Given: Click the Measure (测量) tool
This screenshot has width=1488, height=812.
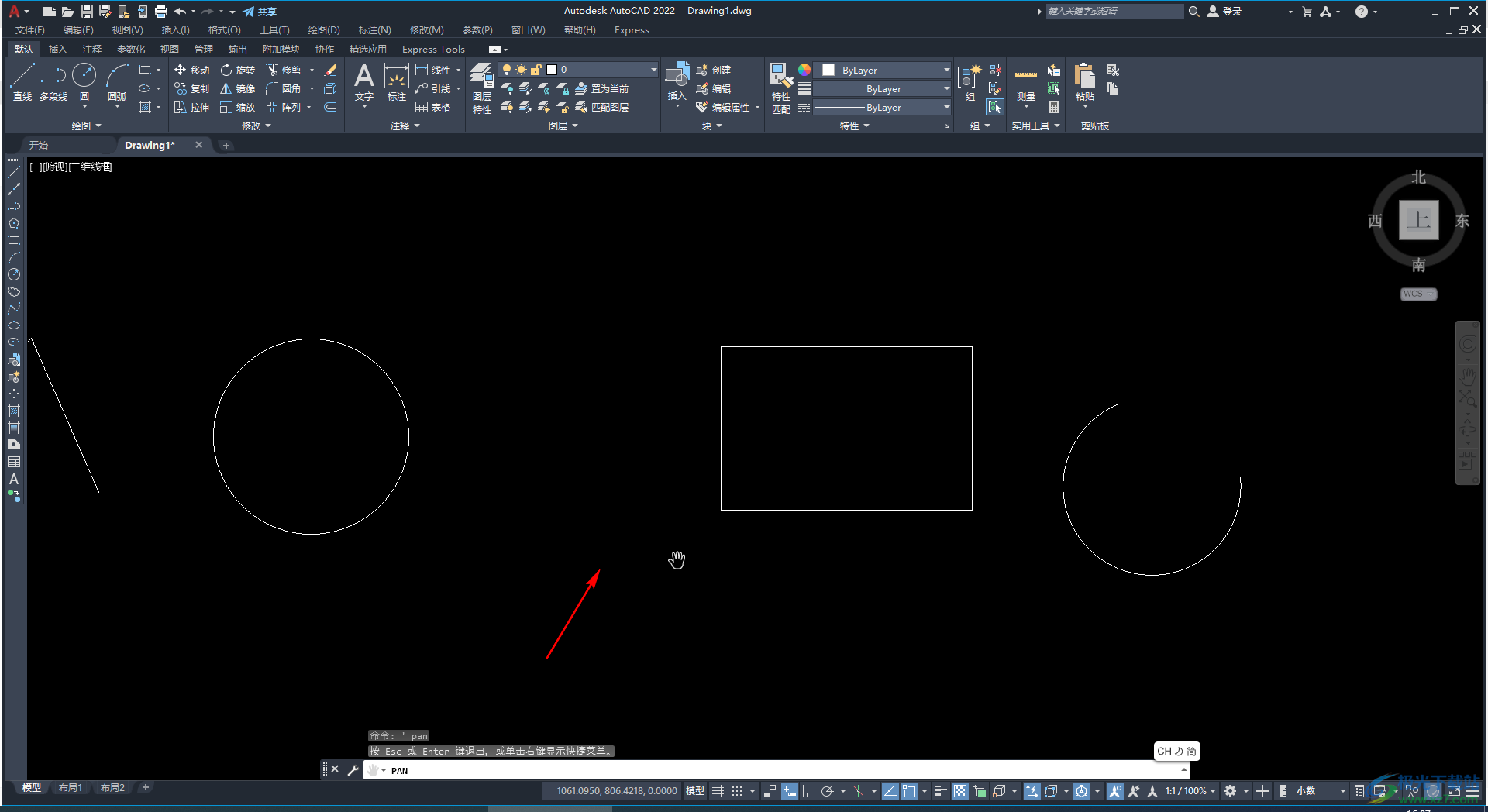Looking at the screenshot, I should click(1026, 82).
